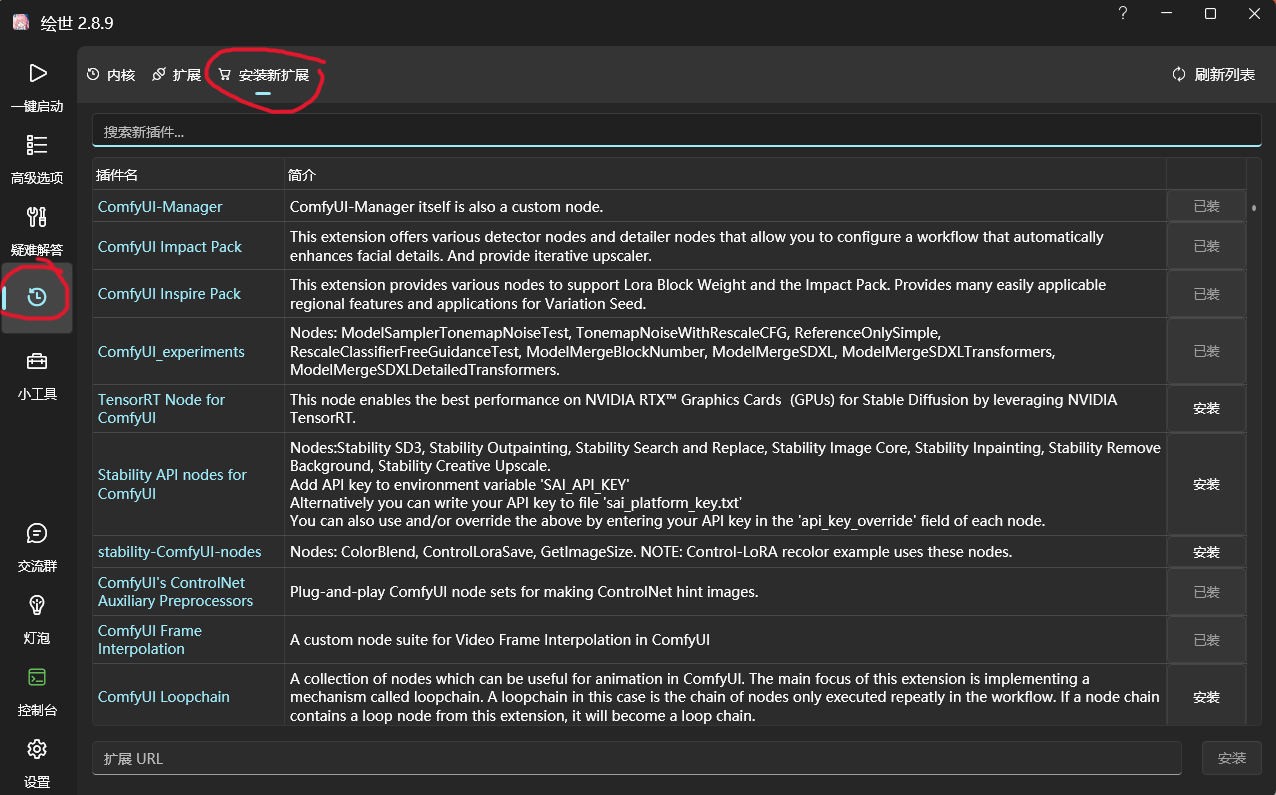Screen dimensions: 1276x795
Task: Maximize the 绘世 window
Action: [1210, 13]
